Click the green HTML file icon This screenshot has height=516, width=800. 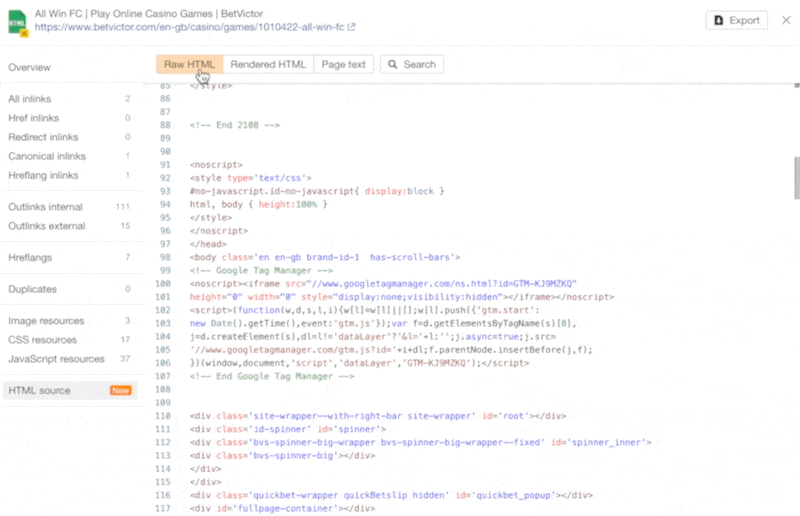17,21
